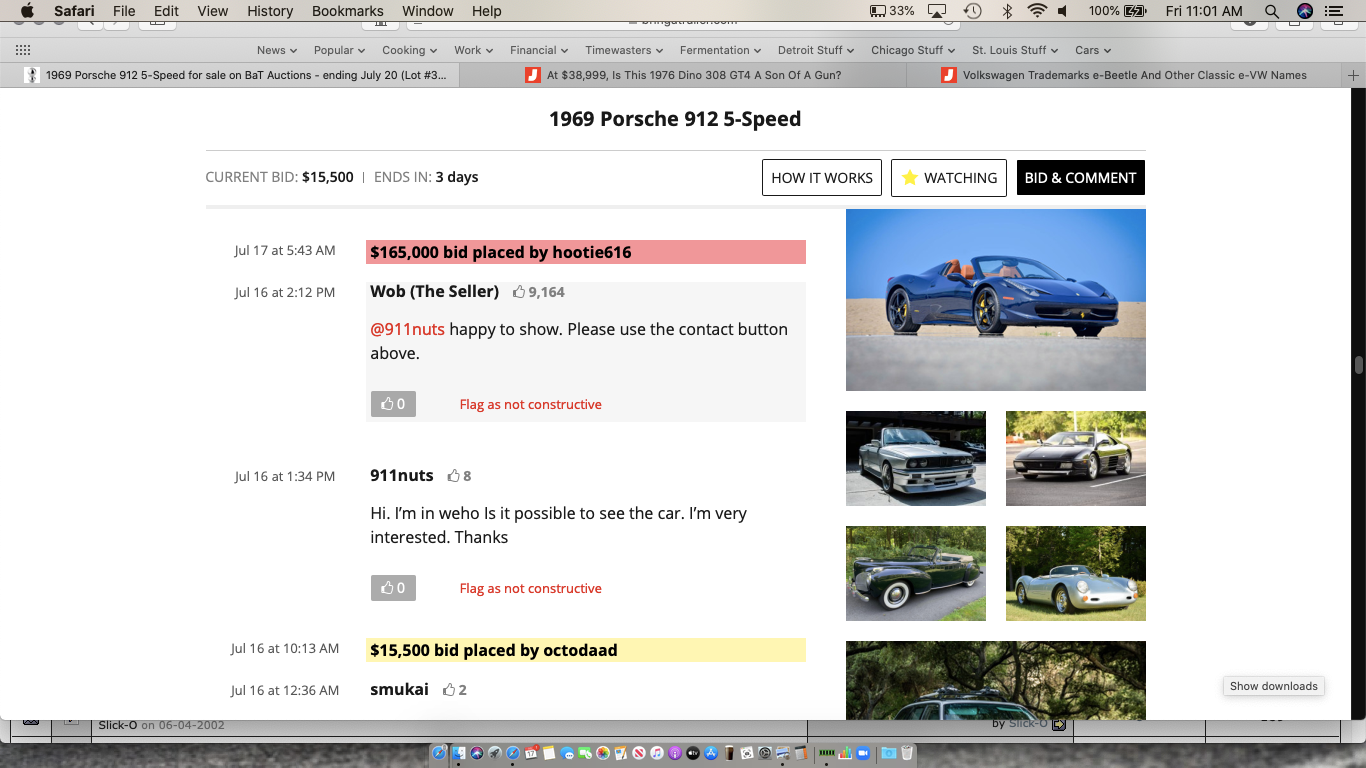Open the silver Porsche 550 Spyder thumbnail
Screen dimensions: 1366x768
coord(1076,573)
